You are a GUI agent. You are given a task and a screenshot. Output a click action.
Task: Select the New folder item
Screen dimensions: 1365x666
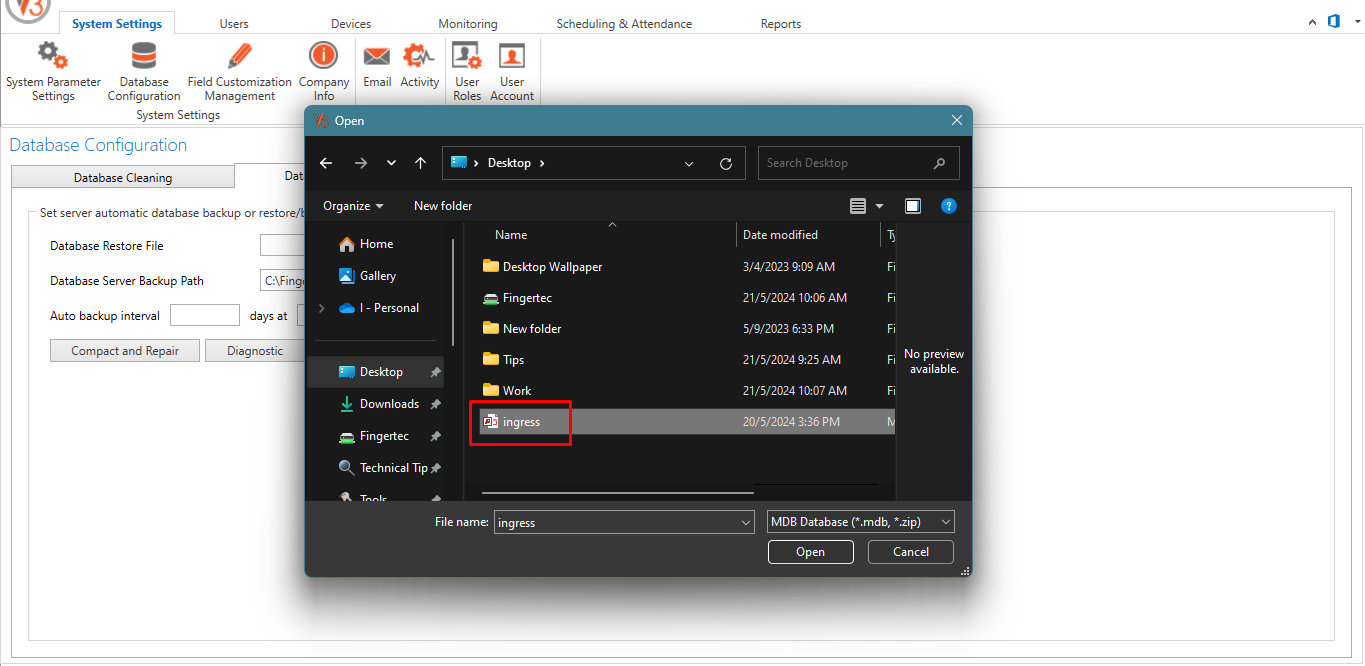[x=522, y=329]
